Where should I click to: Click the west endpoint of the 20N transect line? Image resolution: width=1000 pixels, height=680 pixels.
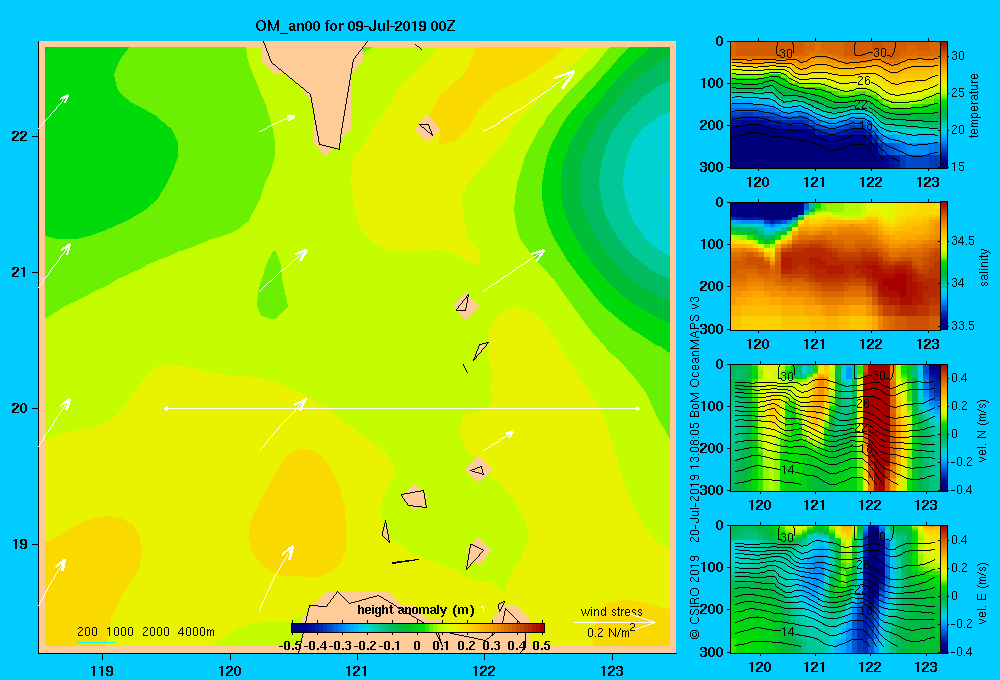point(166,408)
